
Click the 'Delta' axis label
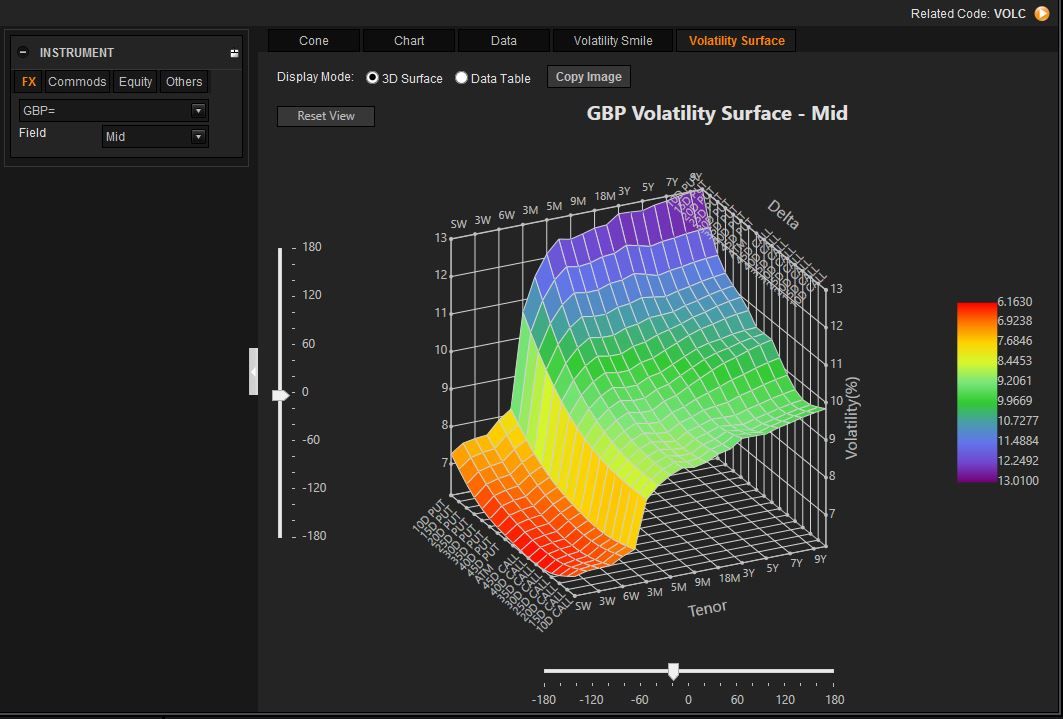pos(784,215)
